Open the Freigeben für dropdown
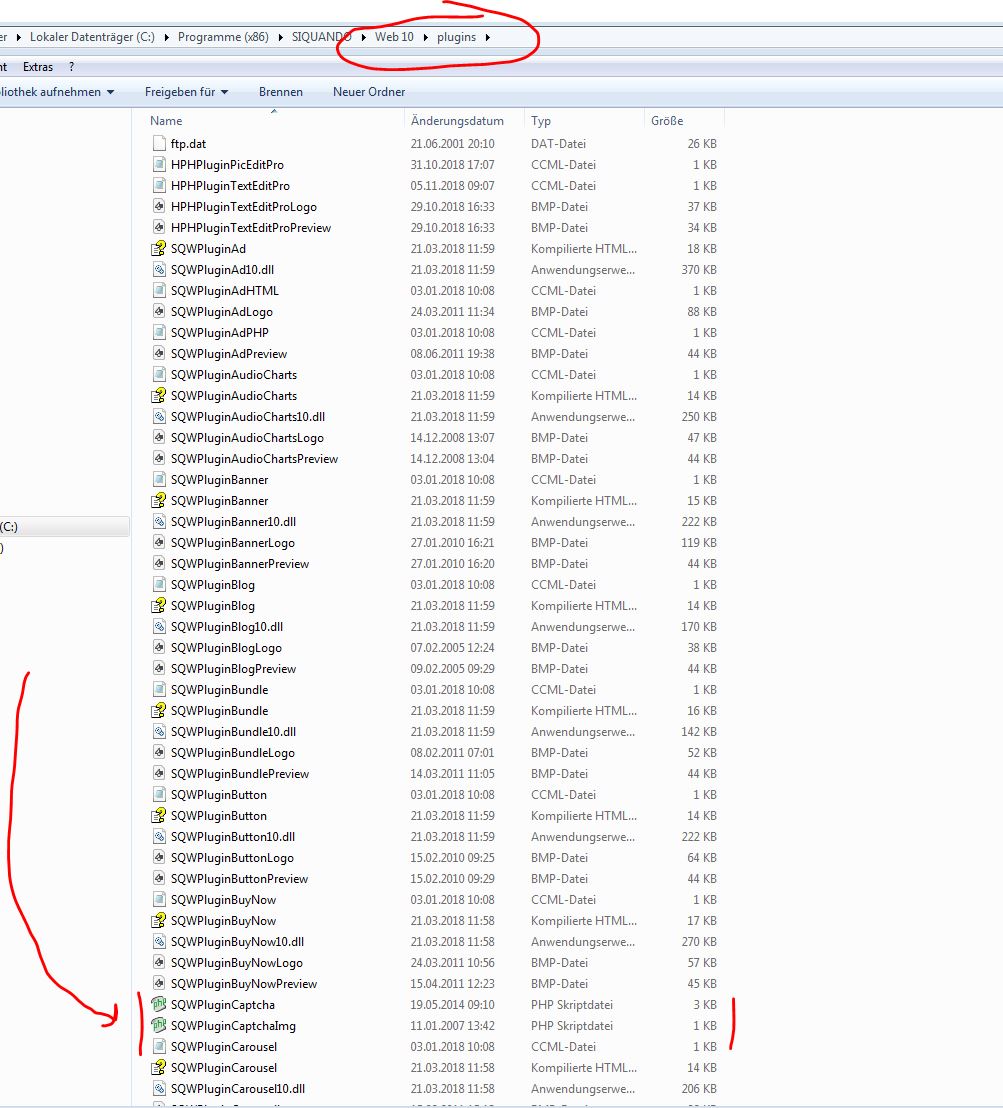 tap(186, 92)
